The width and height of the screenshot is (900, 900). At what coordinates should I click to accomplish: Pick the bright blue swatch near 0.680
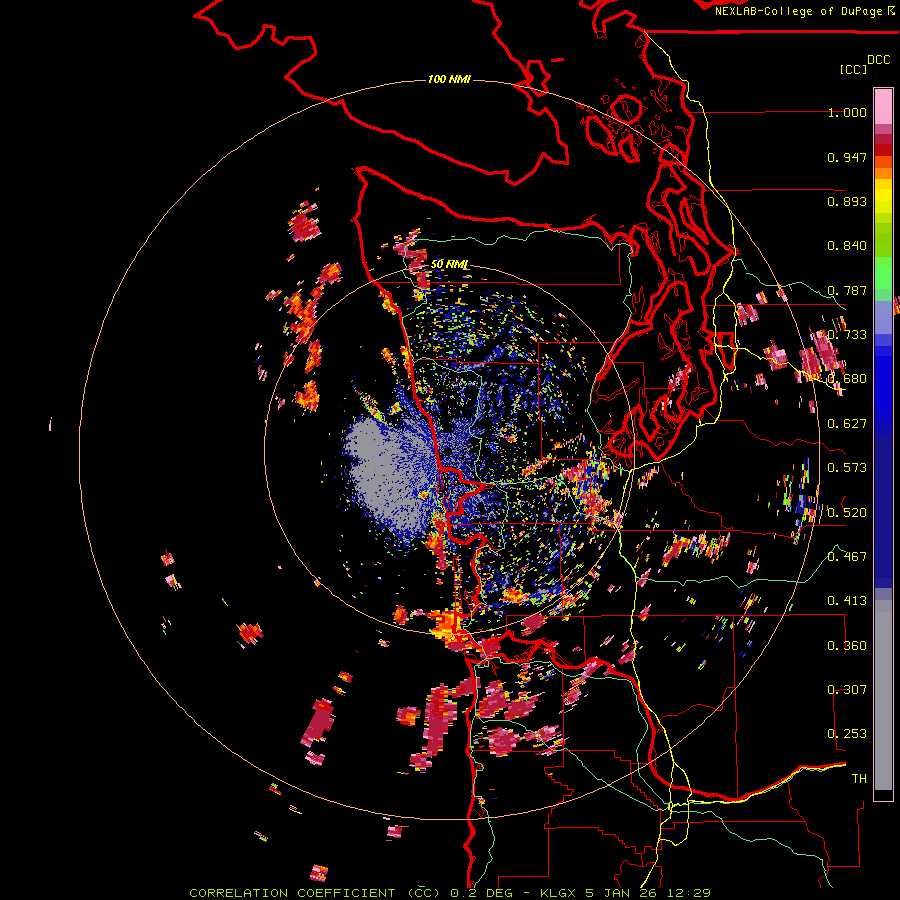click(x=883, y=385)
